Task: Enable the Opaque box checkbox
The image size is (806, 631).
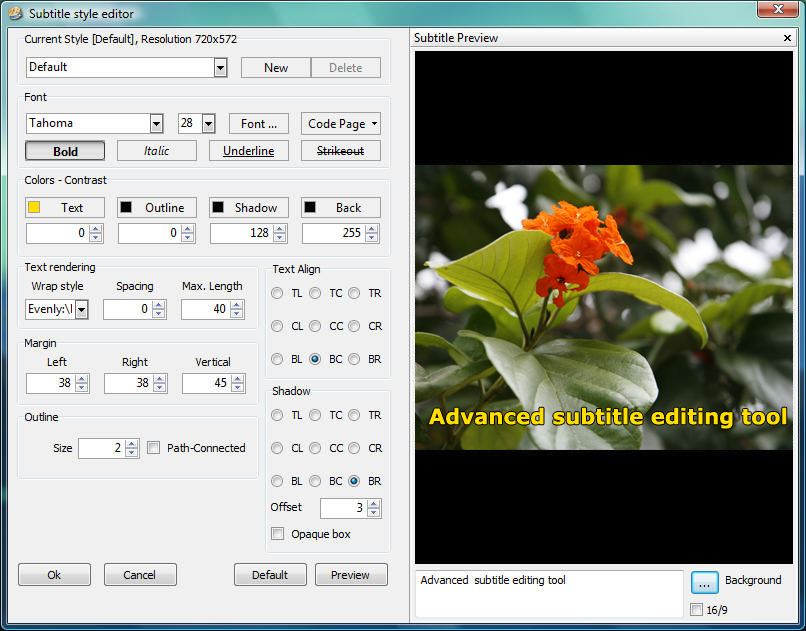Action: (x=278, y=533)
